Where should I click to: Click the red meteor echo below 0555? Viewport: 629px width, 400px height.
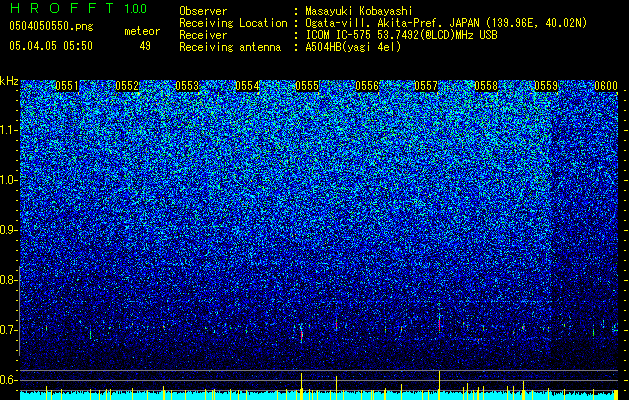click(301, 335)
